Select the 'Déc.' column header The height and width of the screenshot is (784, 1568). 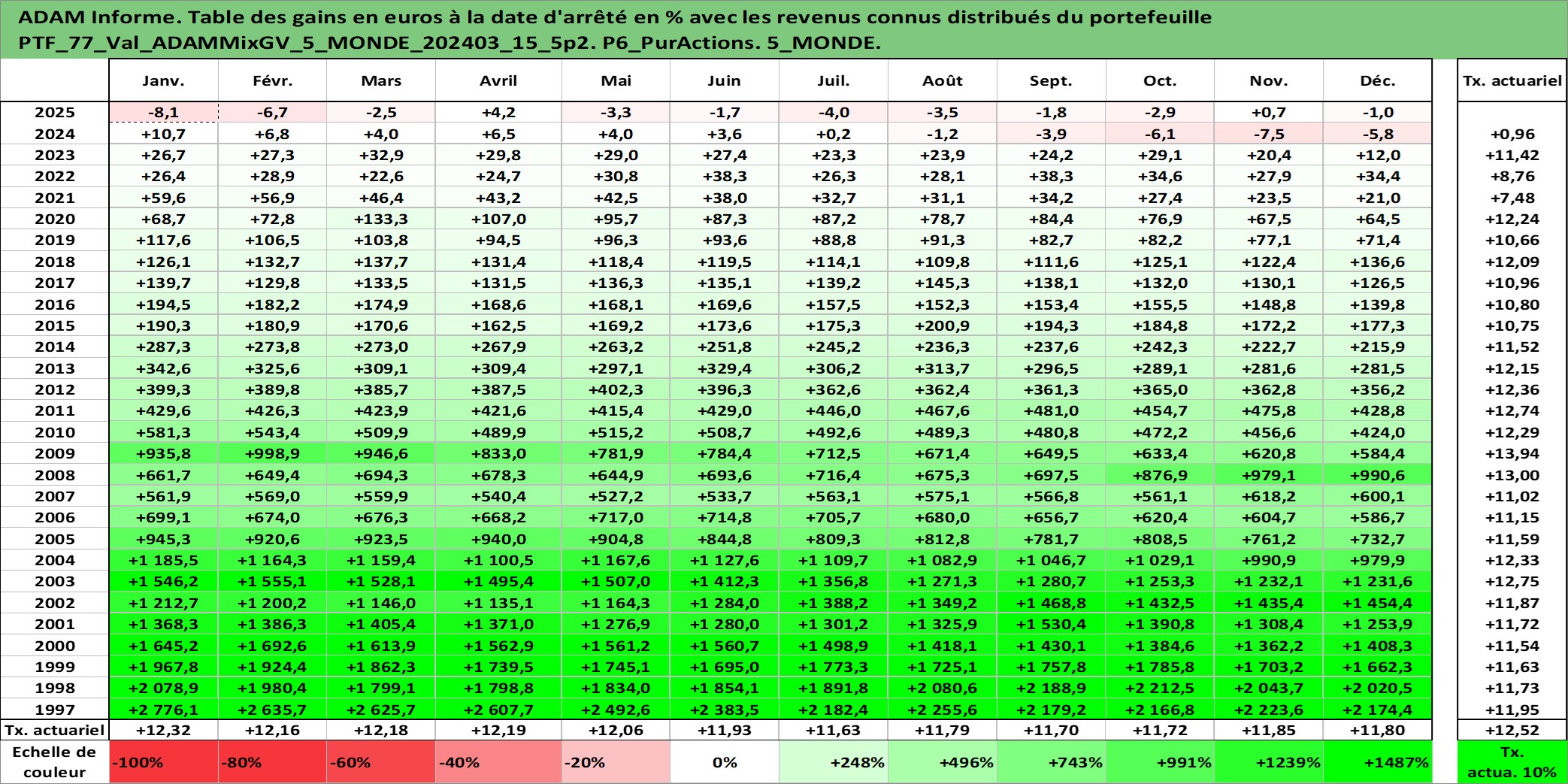pyautogui.click(x=1377, y=80)
